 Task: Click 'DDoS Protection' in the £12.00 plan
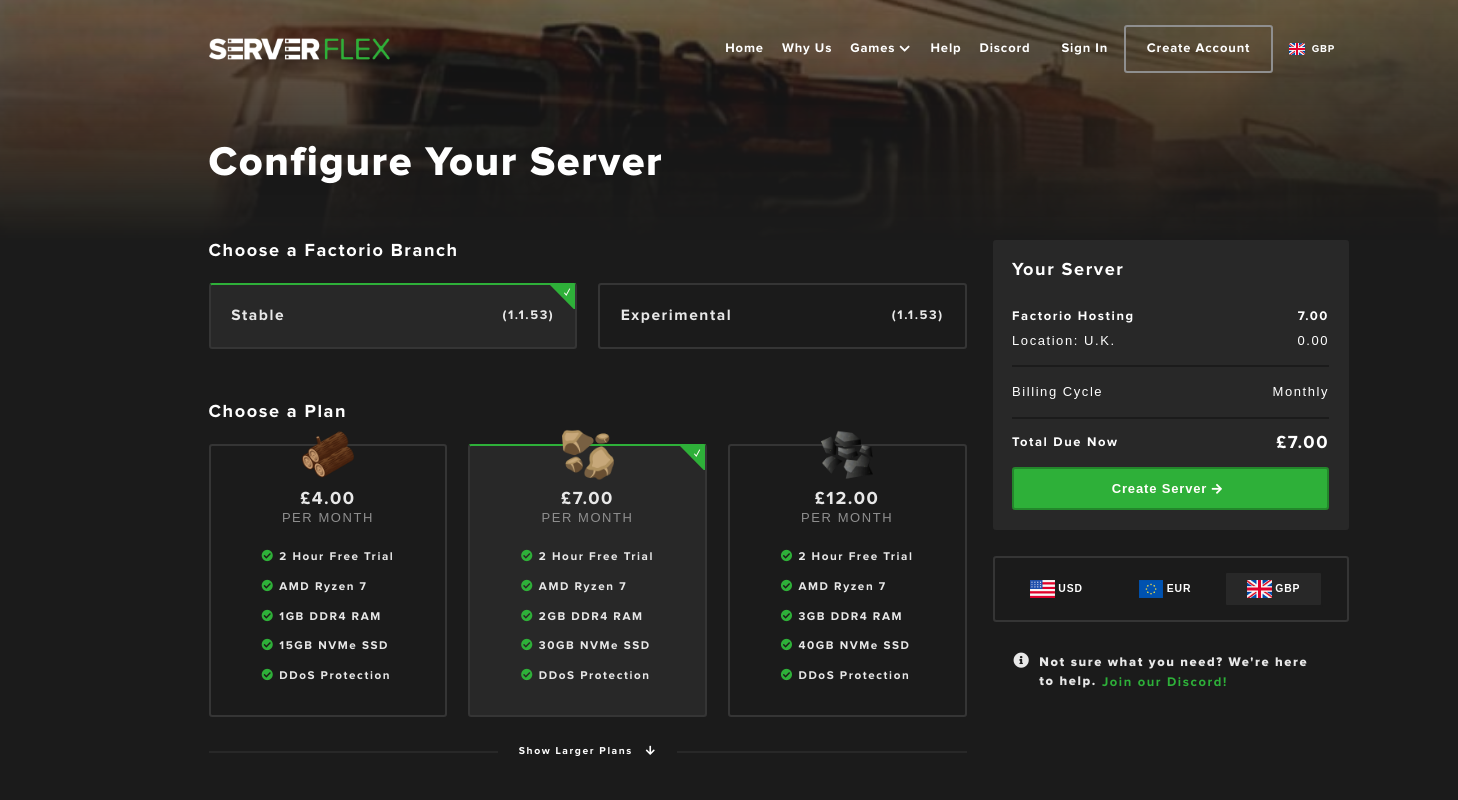[854, 675]
